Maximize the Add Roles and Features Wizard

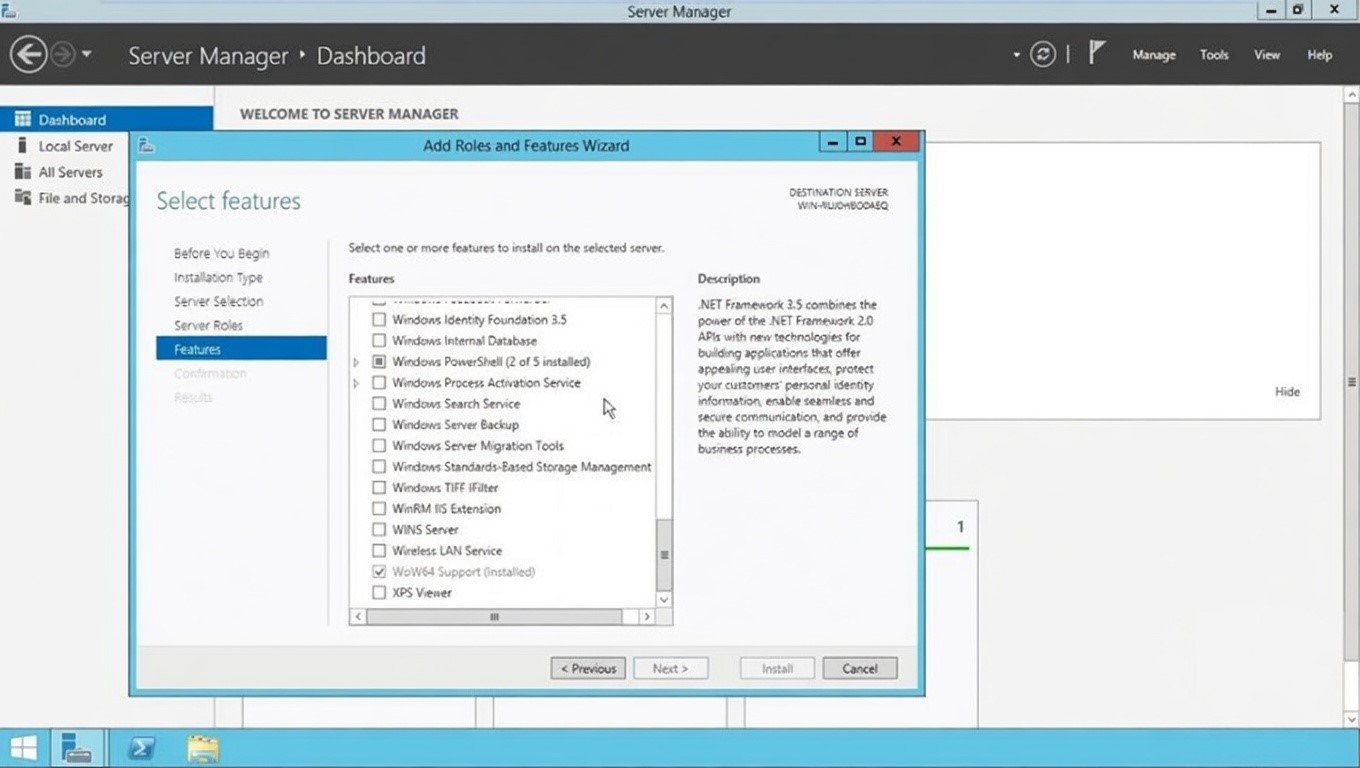[x=860, y=141]
